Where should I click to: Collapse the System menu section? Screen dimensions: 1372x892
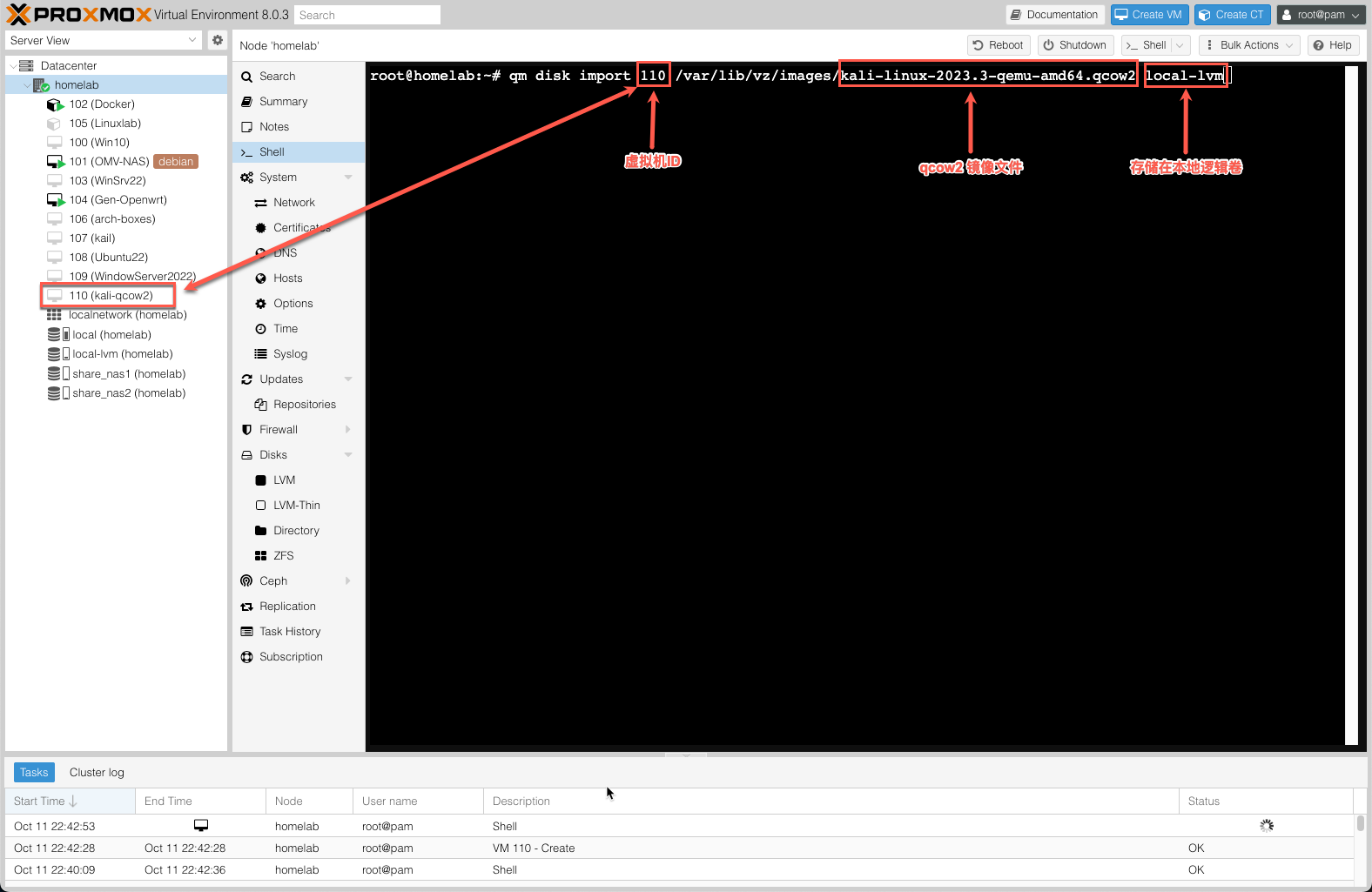pos(348,178)
